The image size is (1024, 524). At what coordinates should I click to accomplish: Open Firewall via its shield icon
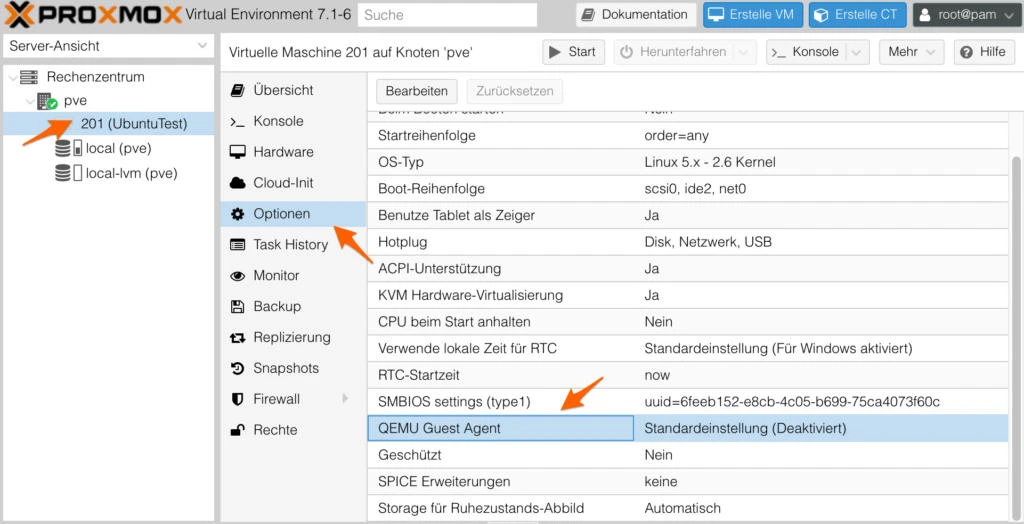[237, 399]
